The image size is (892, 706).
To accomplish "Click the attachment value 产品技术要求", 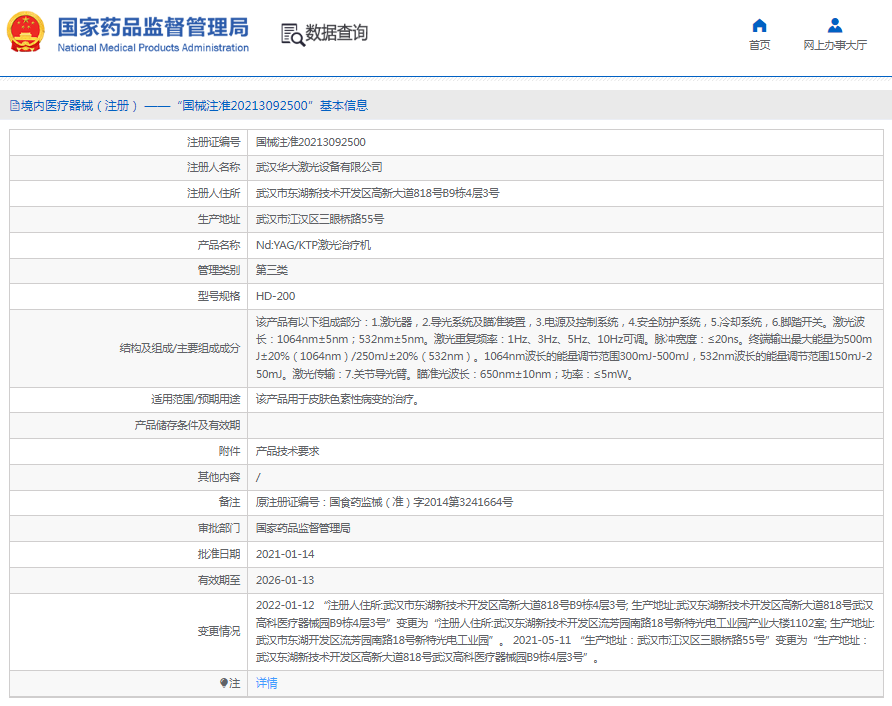I will 288,451.
